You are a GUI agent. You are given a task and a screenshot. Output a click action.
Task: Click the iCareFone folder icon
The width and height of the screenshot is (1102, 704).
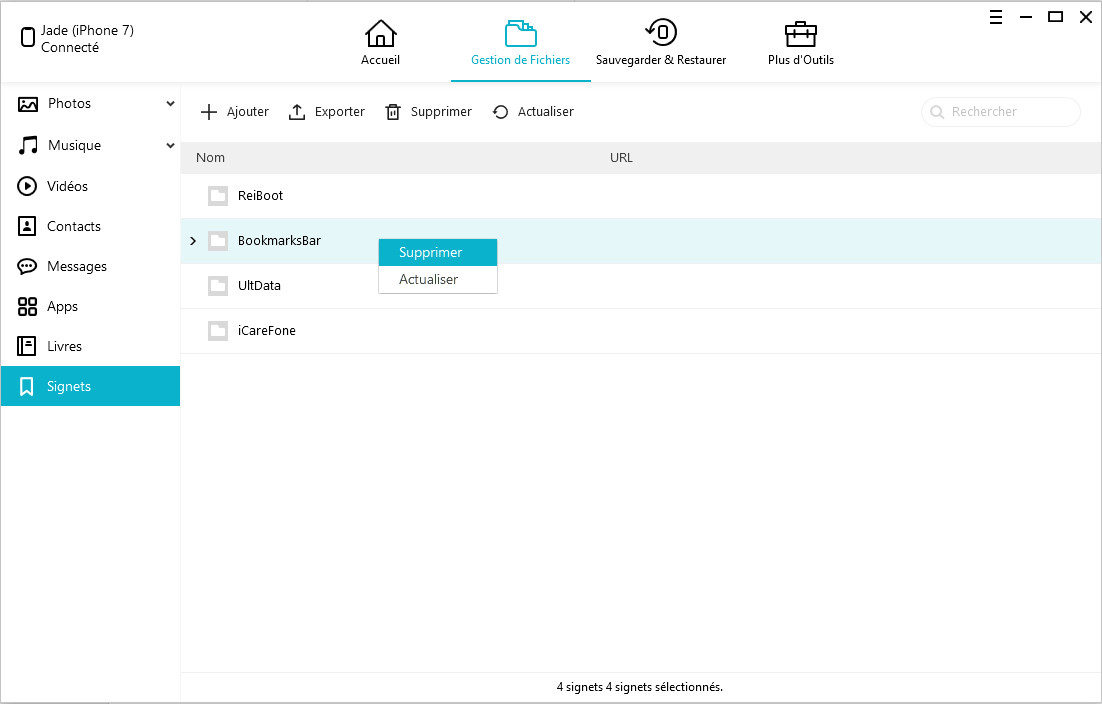pos(218,331)
